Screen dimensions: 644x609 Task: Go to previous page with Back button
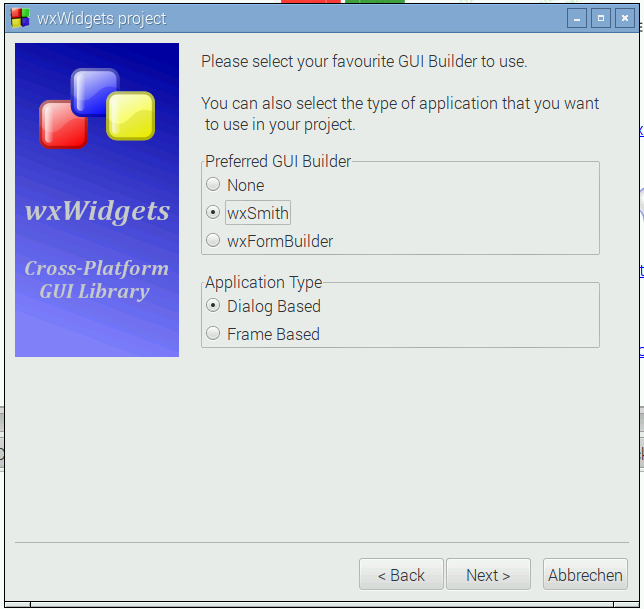point(401,574)
